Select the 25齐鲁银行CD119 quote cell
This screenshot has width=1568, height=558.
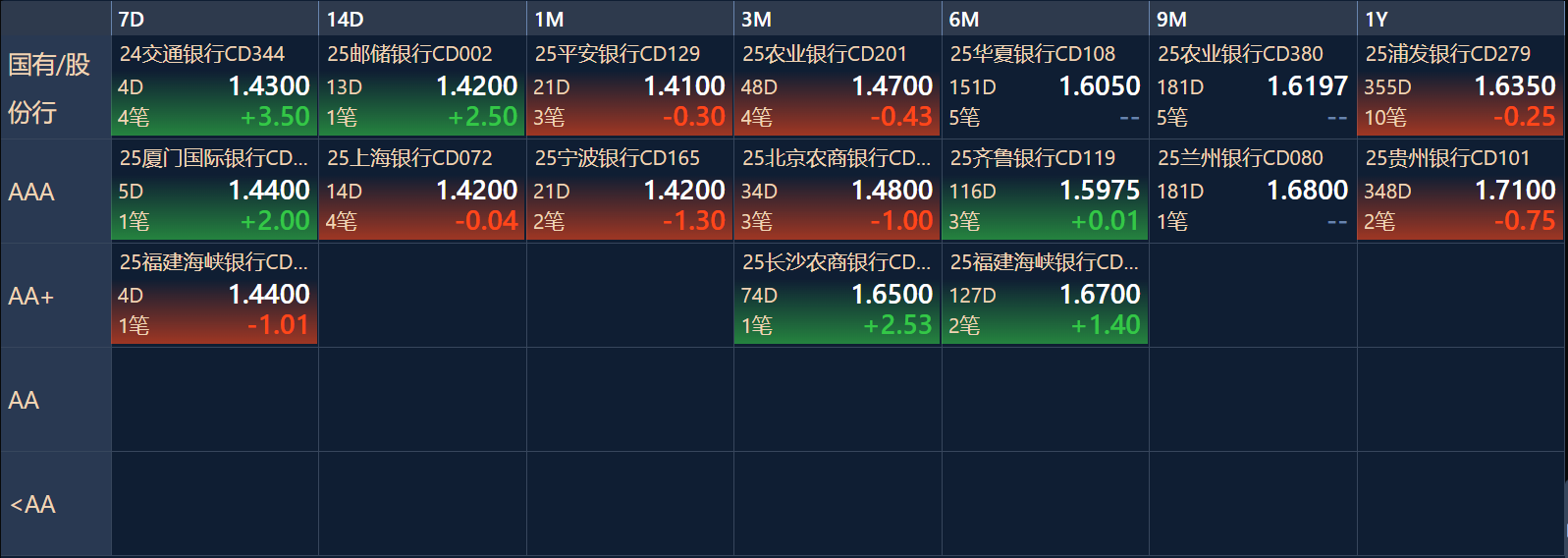tap(1045, 191)
